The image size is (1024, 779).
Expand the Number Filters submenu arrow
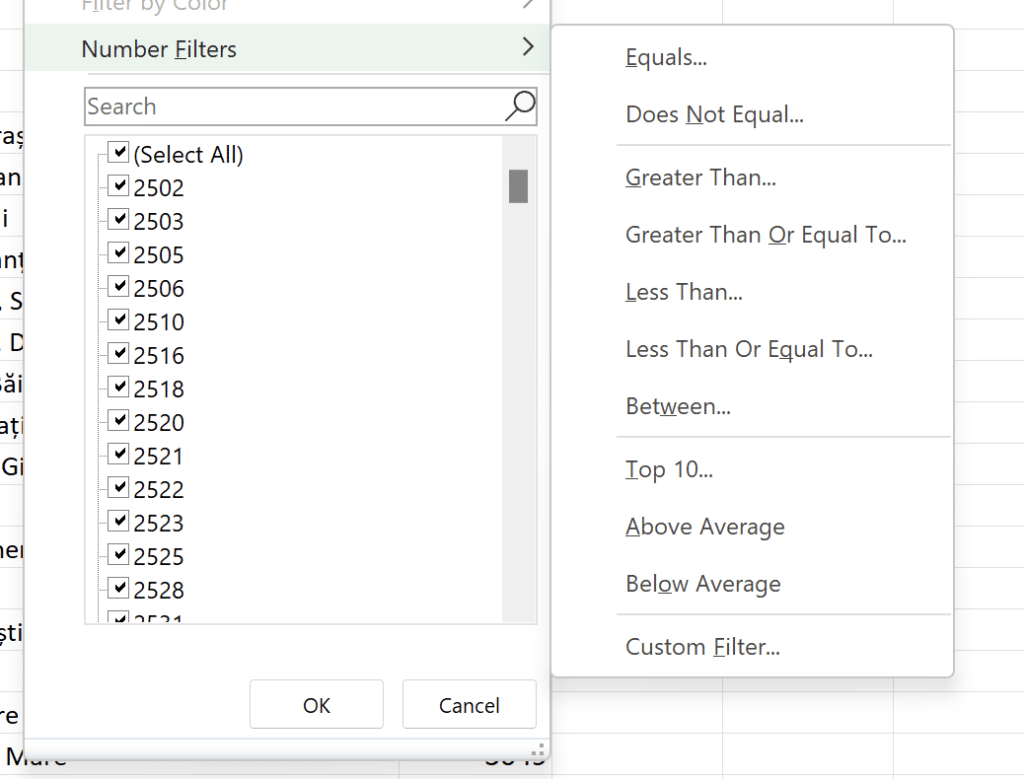[528, 47]
